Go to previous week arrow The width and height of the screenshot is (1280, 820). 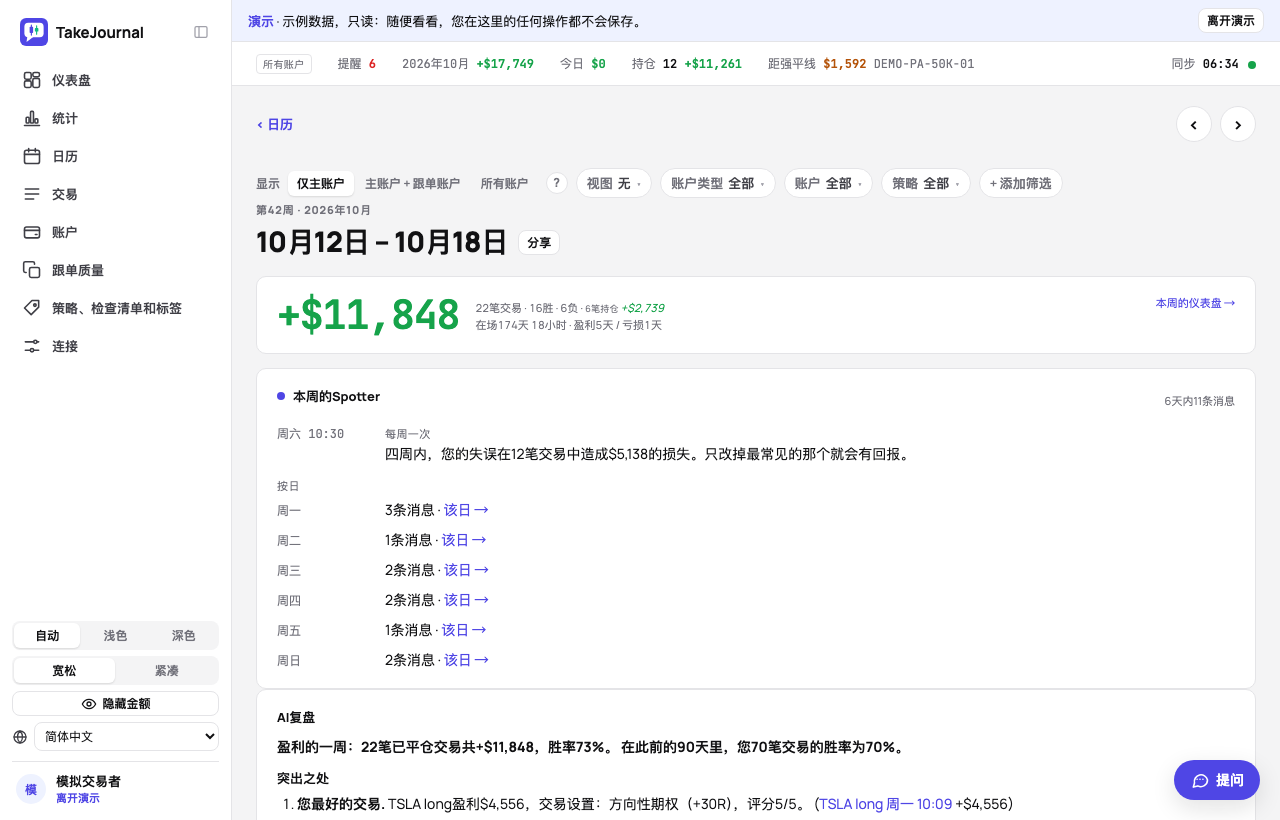click(x=1194, y=124)
